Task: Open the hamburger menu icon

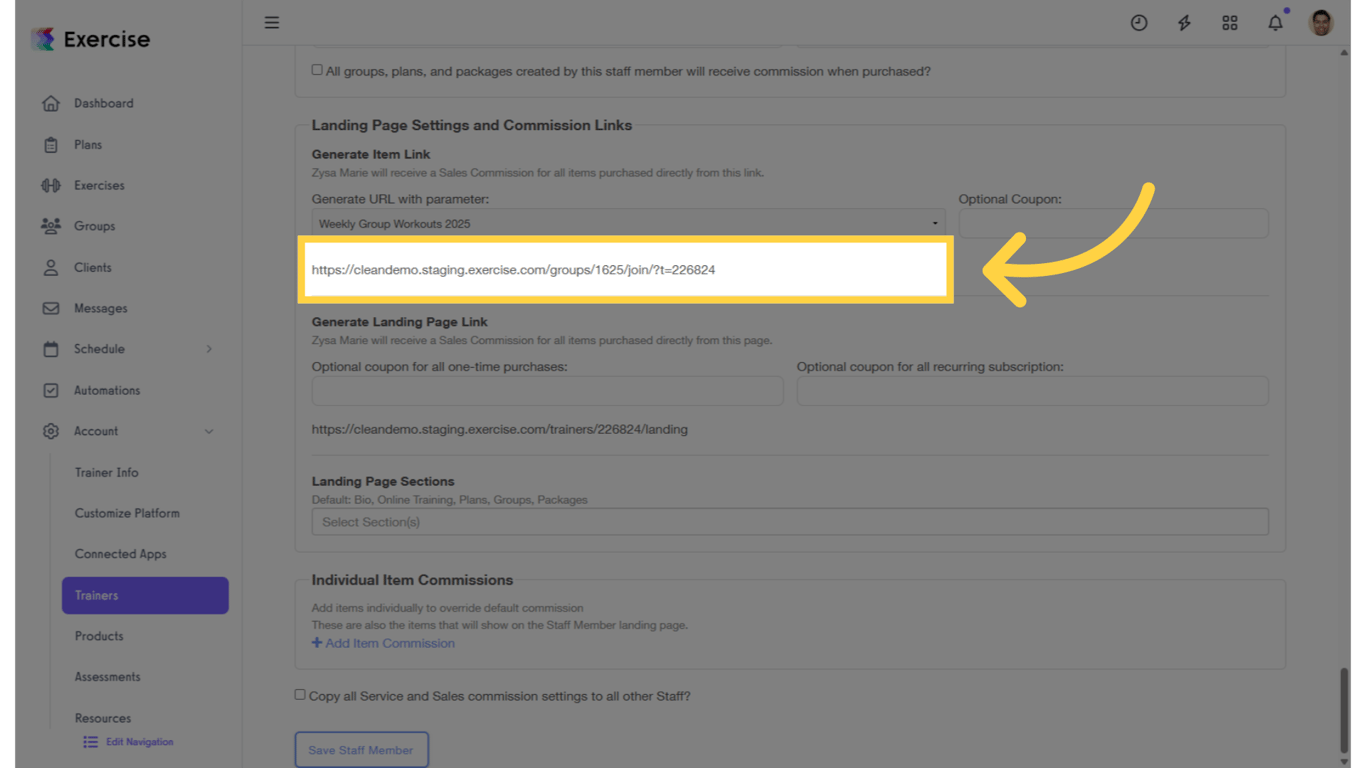Action: coord(272,22)
